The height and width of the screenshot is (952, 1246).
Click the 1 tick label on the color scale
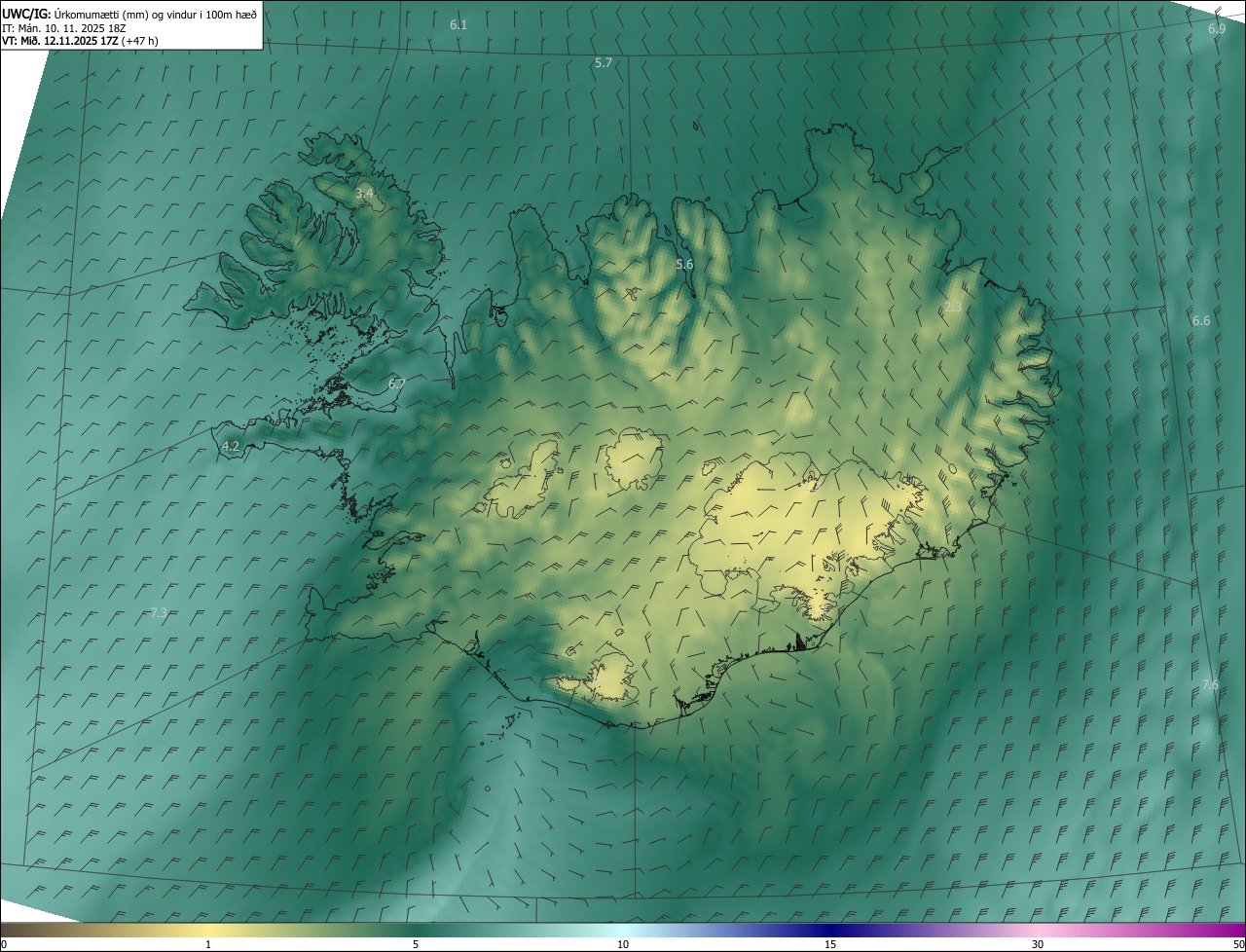[x=208, y=945]
